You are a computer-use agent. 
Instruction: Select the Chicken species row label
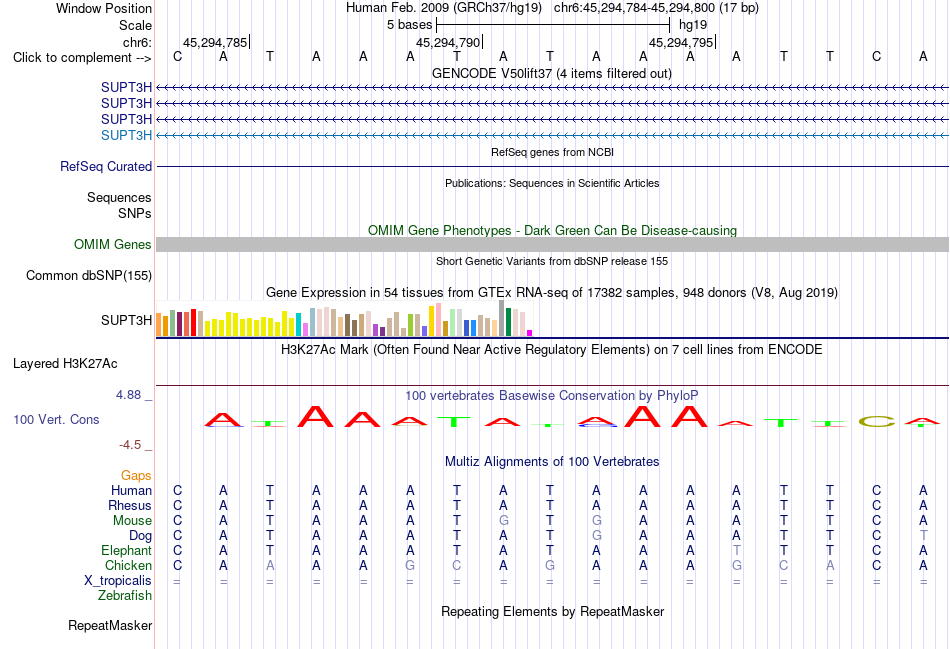[x=128, y=565]
